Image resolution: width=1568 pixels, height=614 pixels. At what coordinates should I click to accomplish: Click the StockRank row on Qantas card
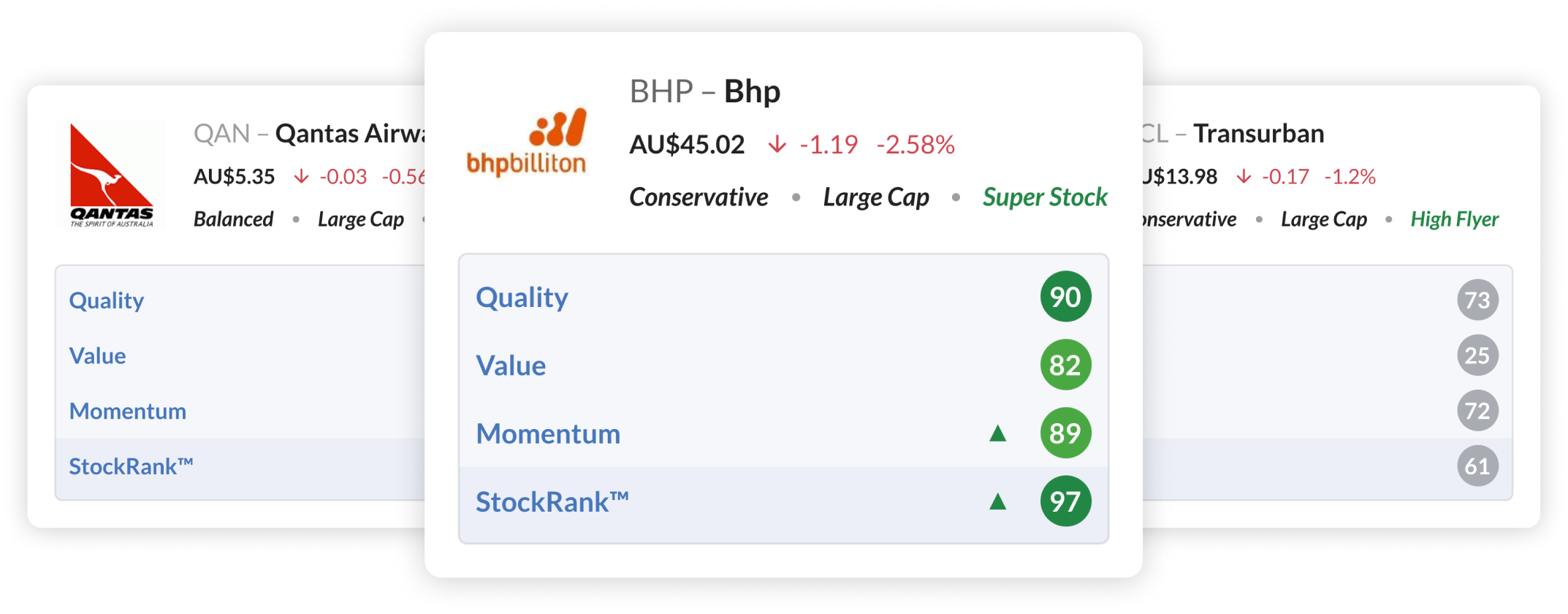[132, 465]
